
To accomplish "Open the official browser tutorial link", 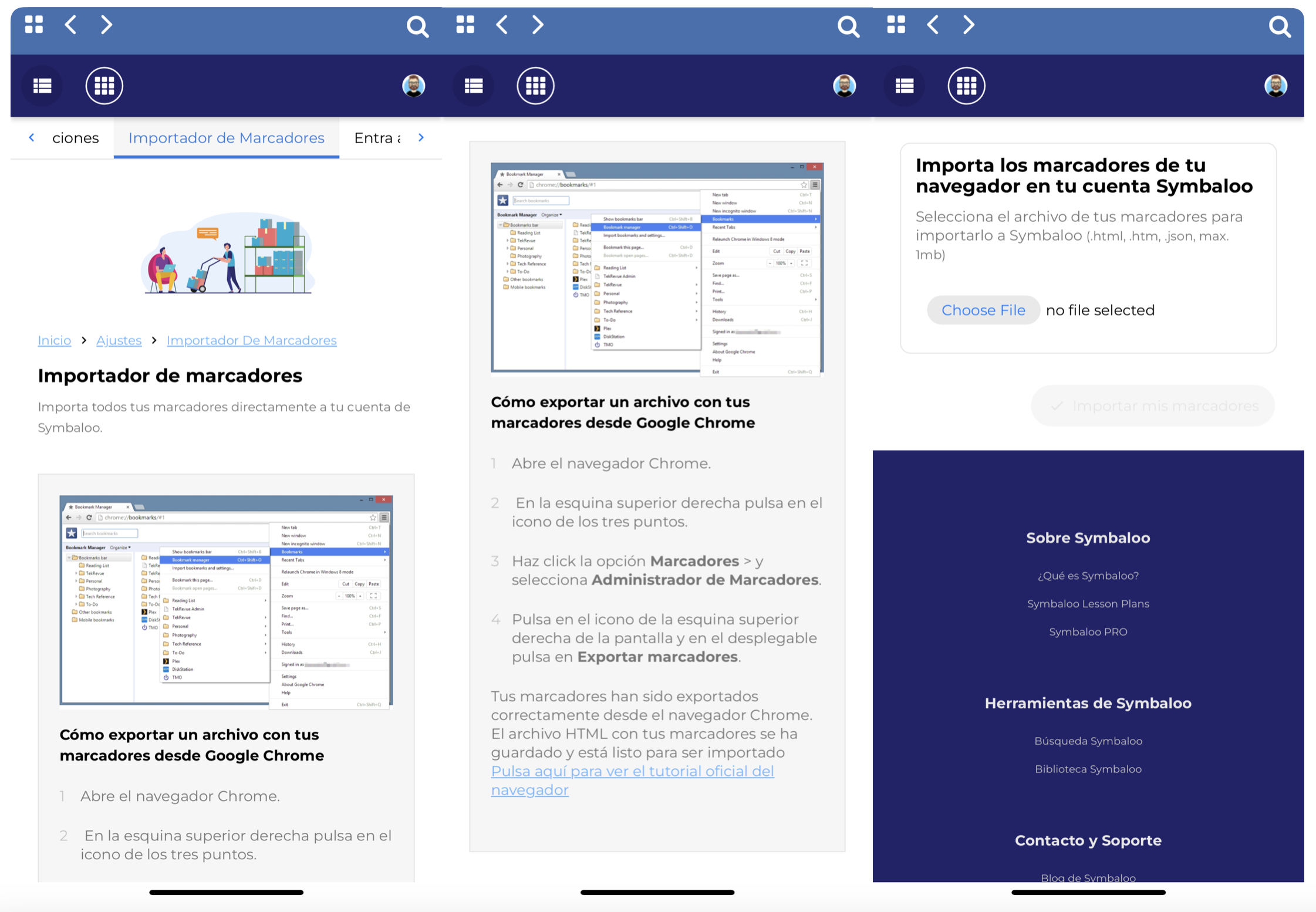I will click(x=632, y=781).
